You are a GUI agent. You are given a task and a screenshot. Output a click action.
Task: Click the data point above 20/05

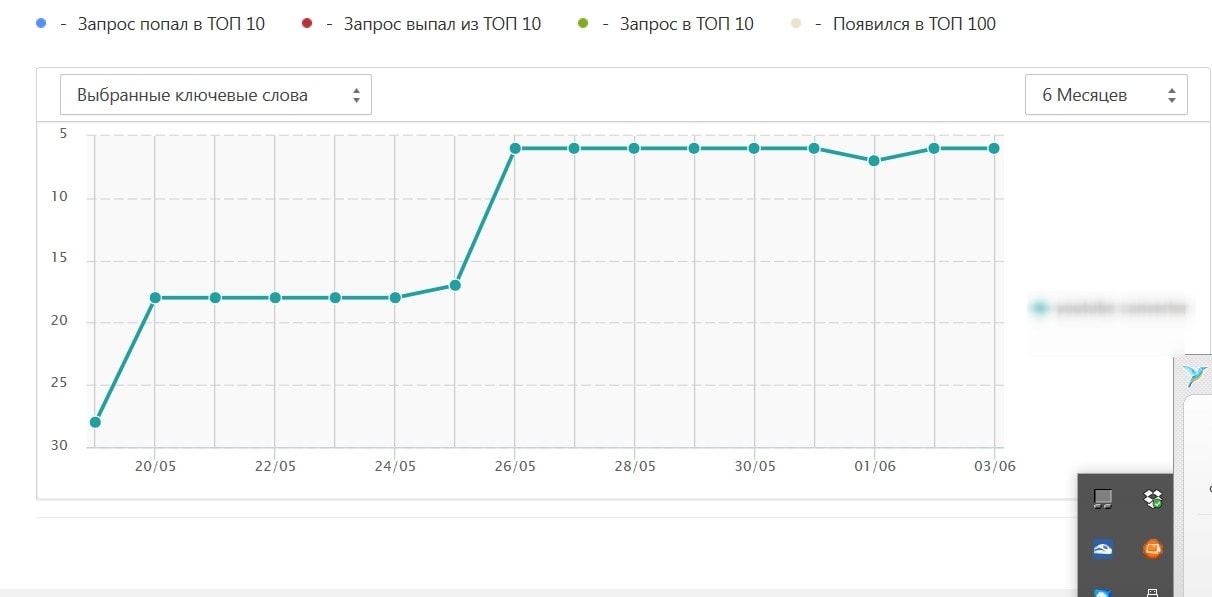point(155,298)
